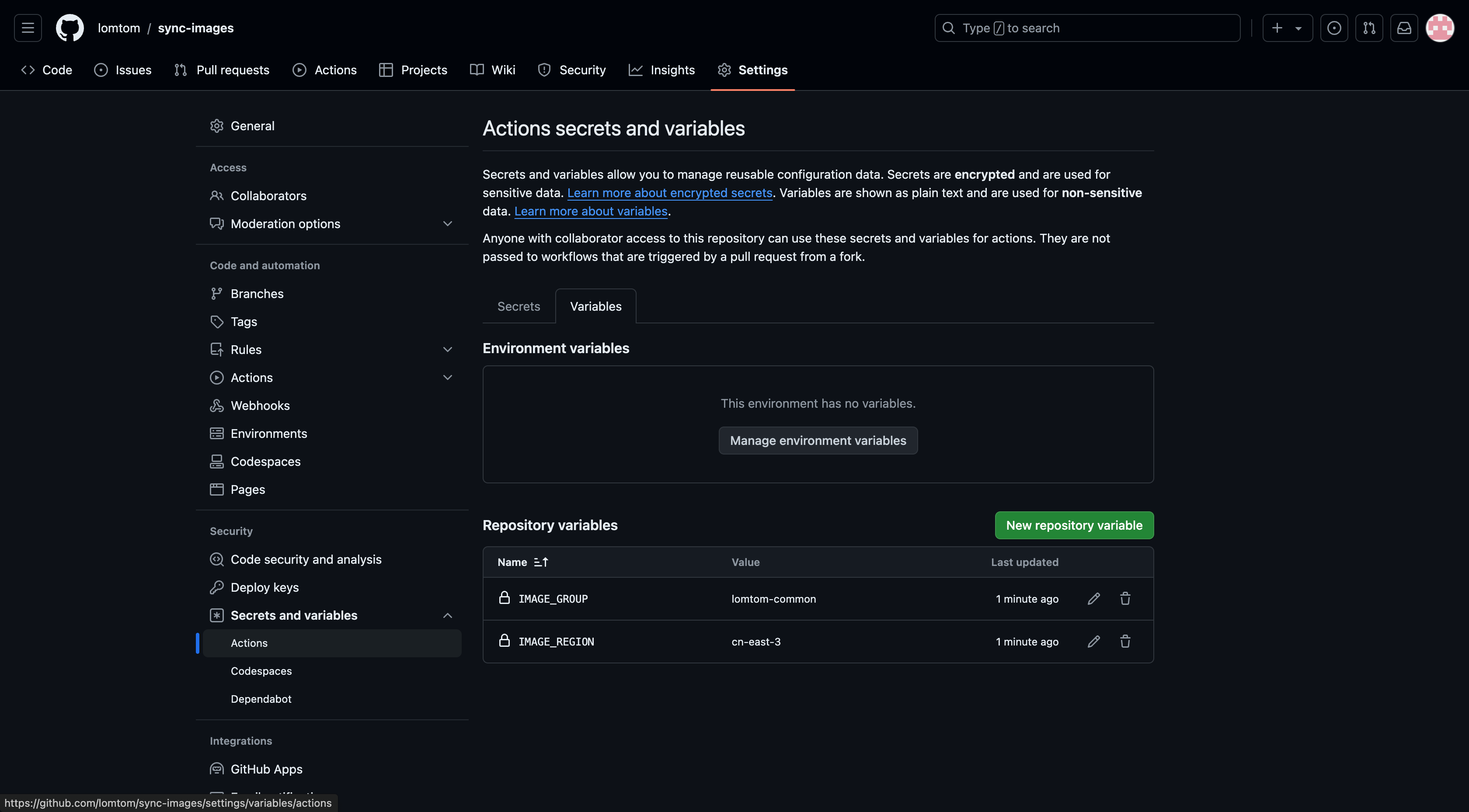Screen dimensions: 1469x812
Task: Open the Actions repository tab
Action: point(324,69)
